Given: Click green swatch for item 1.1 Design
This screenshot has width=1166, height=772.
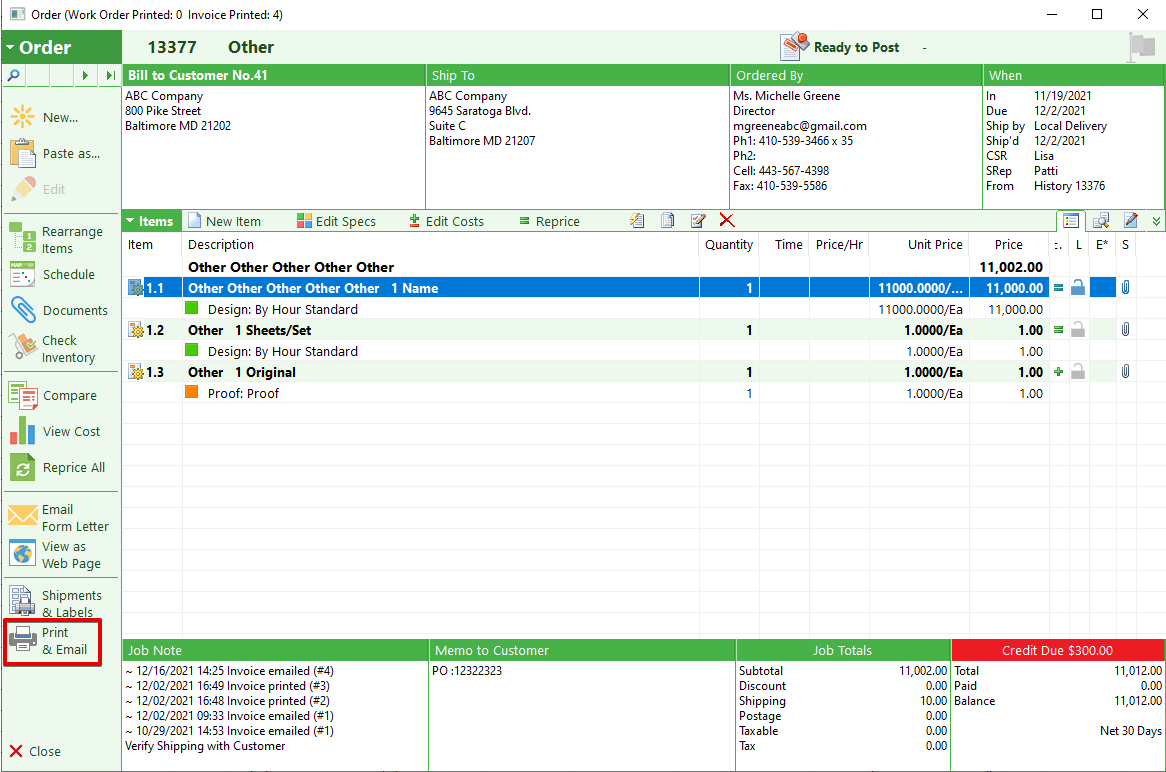Looking at the screenshot, I should point(192,308).
